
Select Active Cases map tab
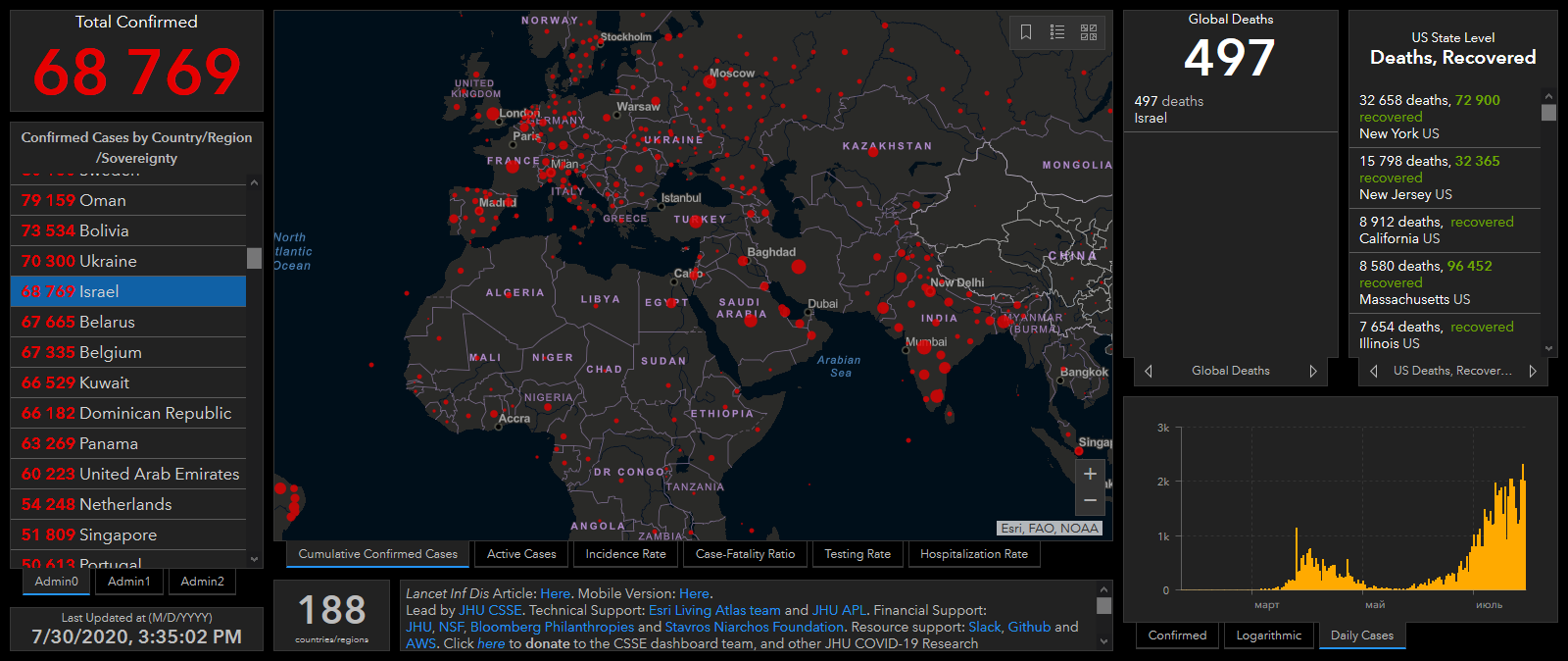click(x=521, y=554)
